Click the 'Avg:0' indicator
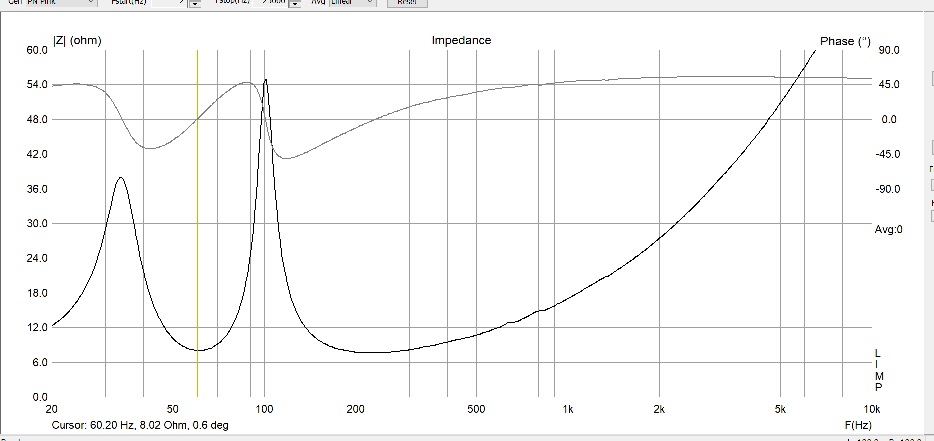The image size is (934, 441). click(x=888, y=229)
